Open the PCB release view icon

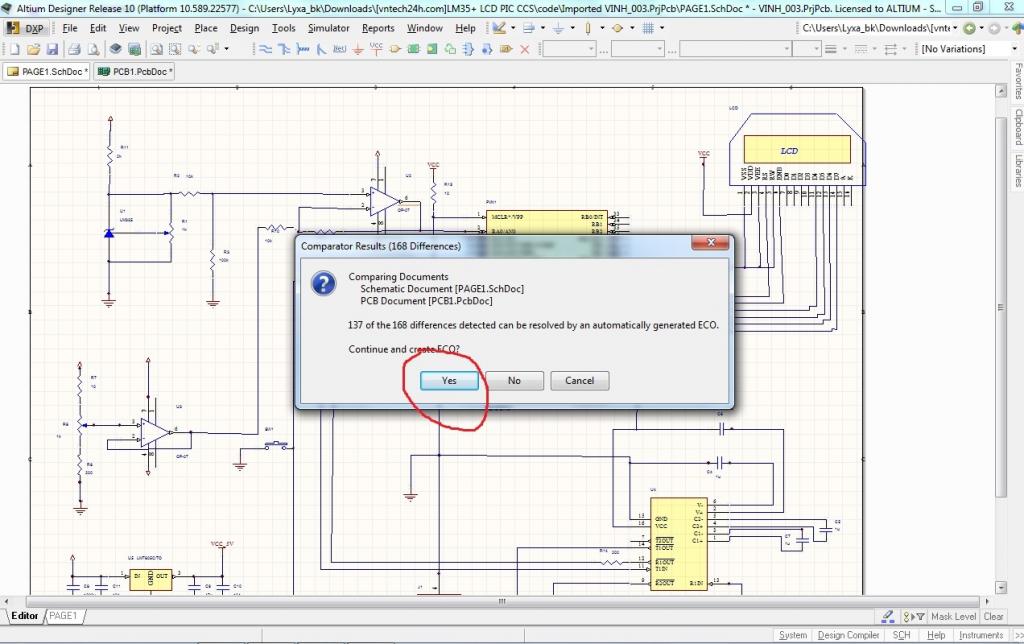click(x=135, y=49)
